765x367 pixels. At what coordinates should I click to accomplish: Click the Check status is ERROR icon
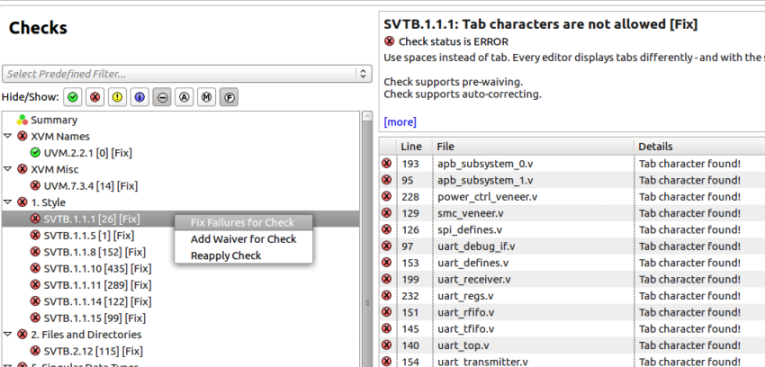(x=389, y=41)
